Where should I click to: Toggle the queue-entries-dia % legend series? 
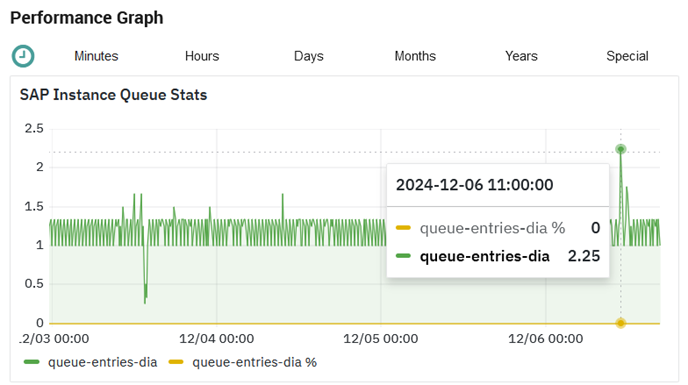[x=243, y=362]
